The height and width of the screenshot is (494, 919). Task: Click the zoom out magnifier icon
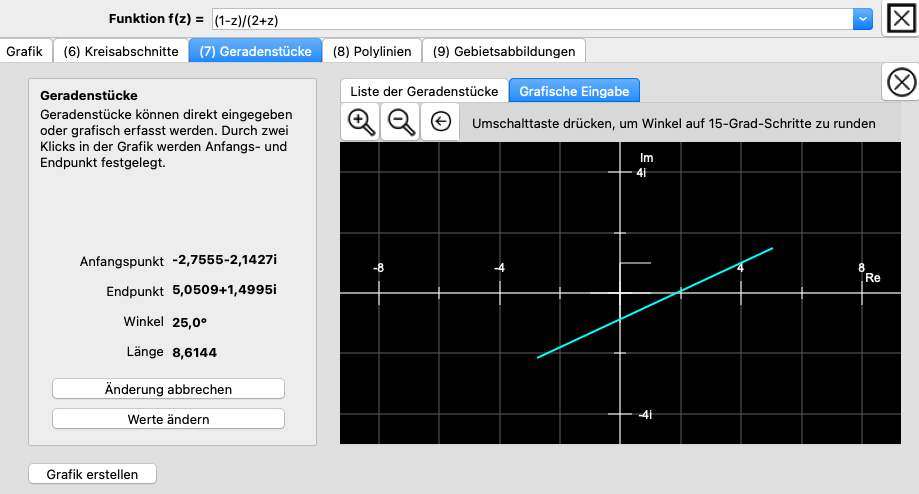point(401,122)
